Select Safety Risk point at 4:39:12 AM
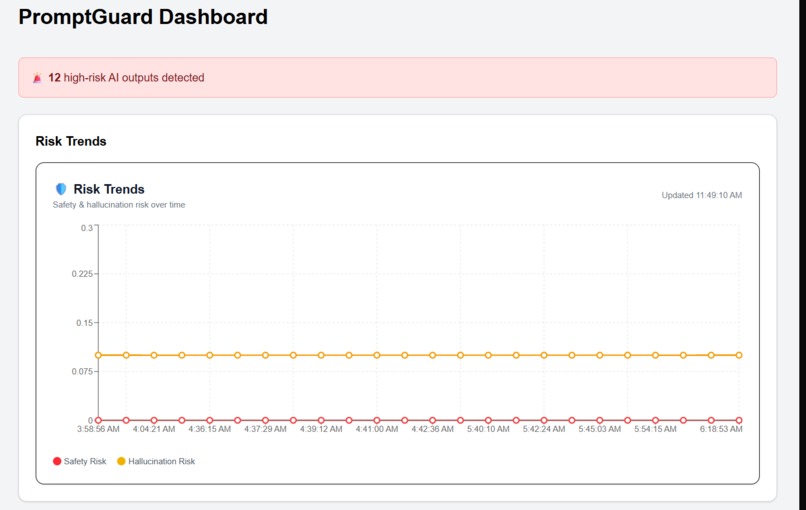This screenshot has width=806, height=510. coord(321,420)
